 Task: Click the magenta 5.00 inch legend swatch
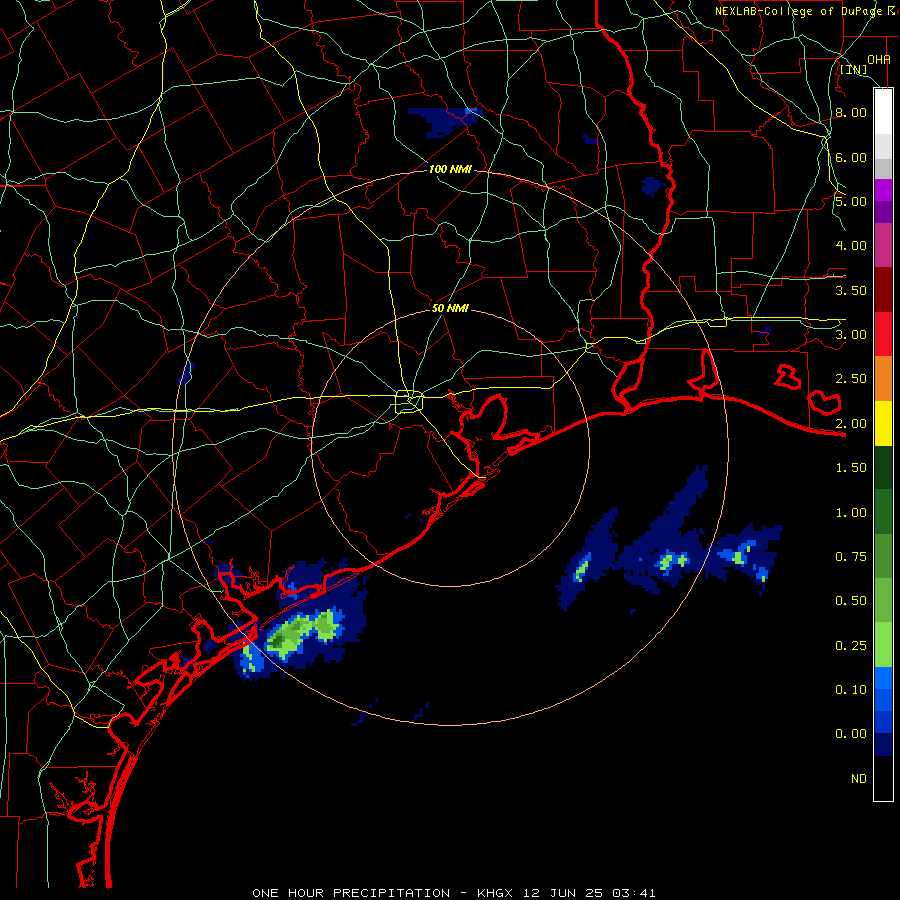click(x=883, y=190)
